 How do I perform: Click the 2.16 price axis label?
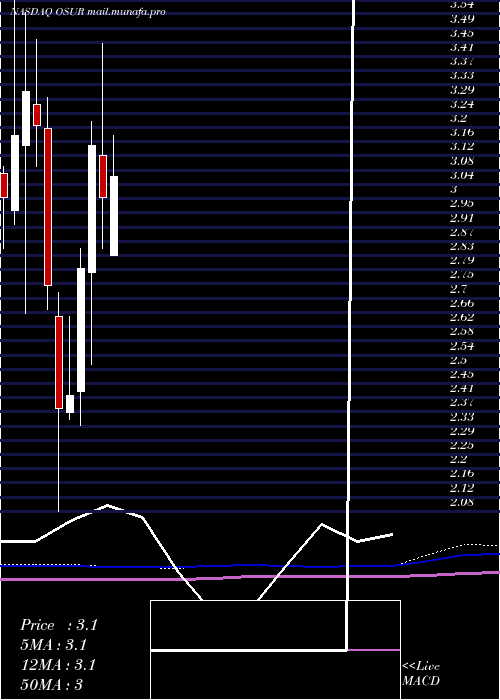pos(462,474)
